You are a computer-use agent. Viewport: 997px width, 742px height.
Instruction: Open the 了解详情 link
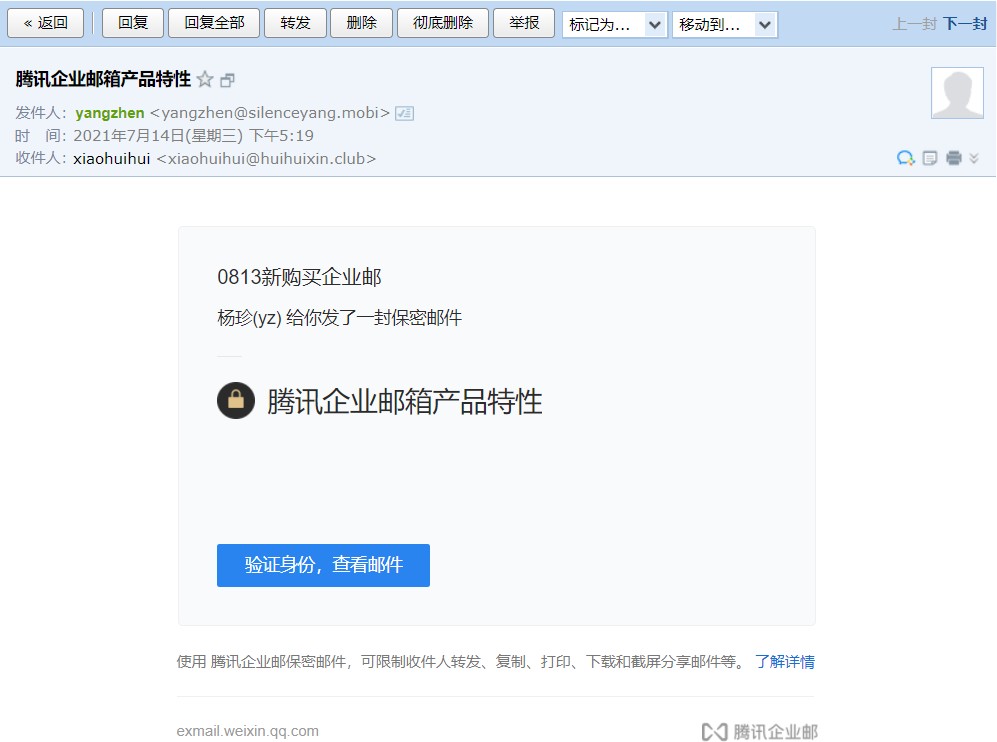[x=785, y=662]
